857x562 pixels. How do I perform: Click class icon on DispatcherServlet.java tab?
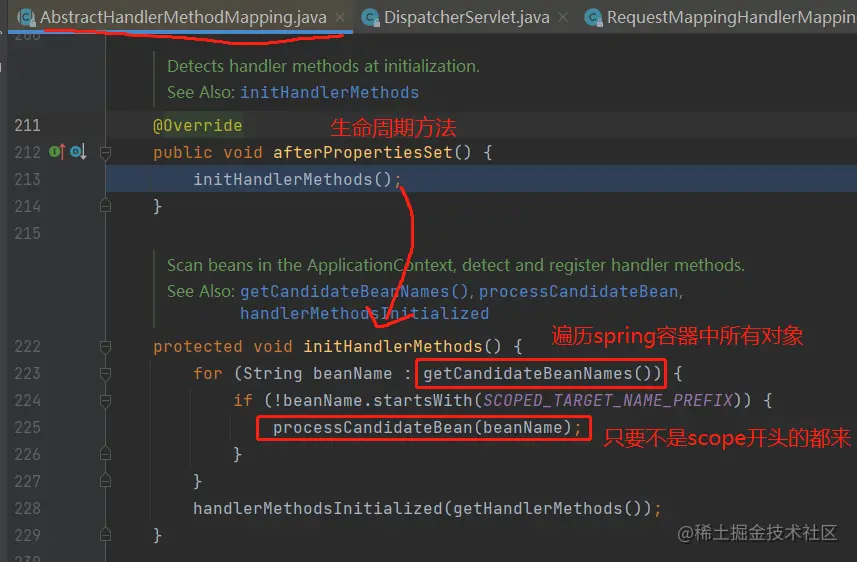[x=371, y=18]
